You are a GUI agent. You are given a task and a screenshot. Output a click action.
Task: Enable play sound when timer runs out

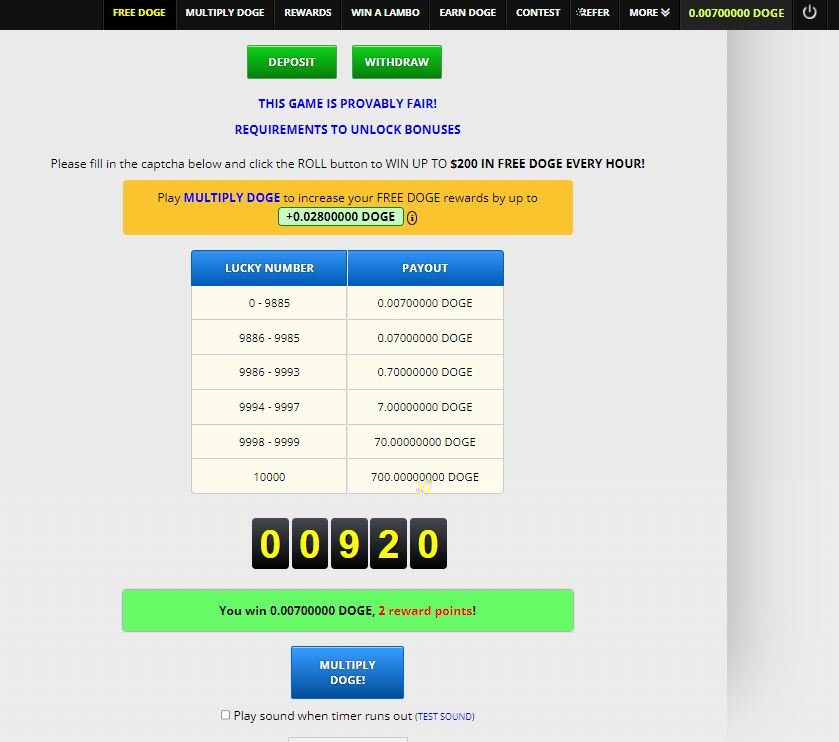pos(226,715)
